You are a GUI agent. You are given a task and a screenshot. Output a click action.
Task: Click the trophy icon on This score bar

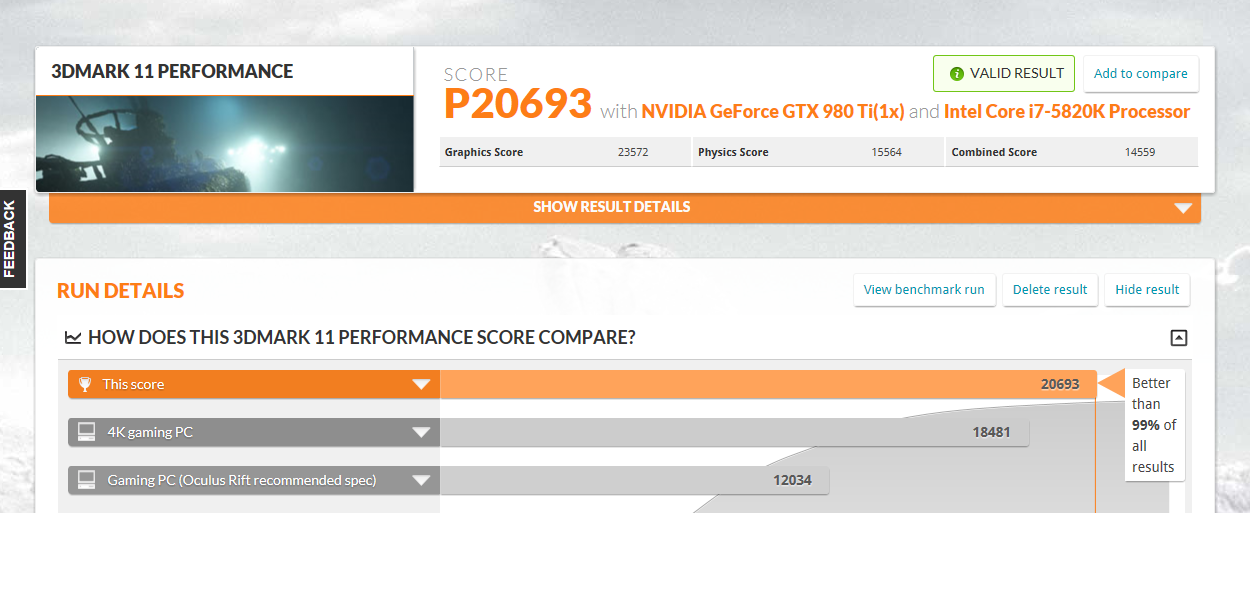click(85, 383)
